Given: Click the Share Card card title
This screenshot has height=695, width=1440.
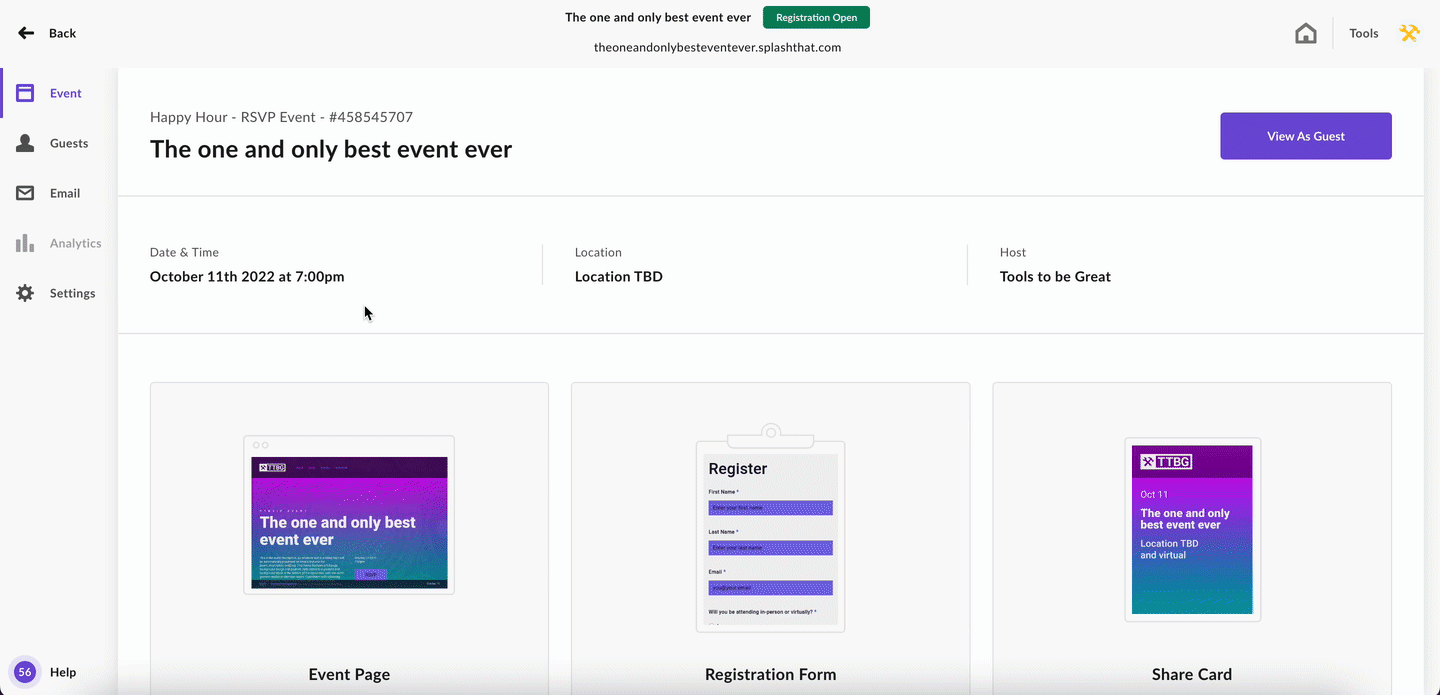Looking at the screenshot, I should click(x=1192, y=674).
